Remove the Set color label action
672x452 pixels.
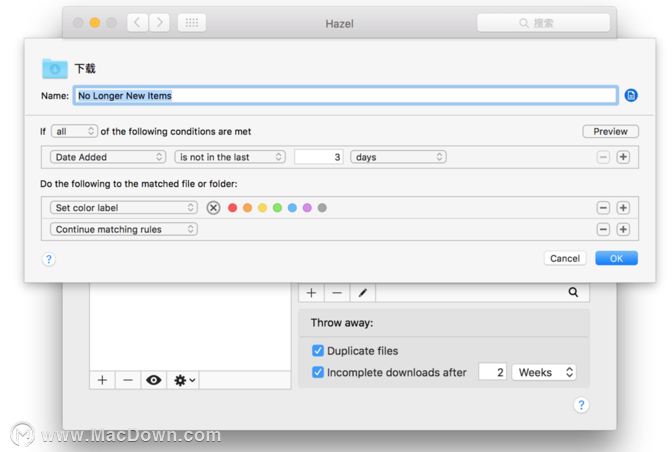click(603, 208)
